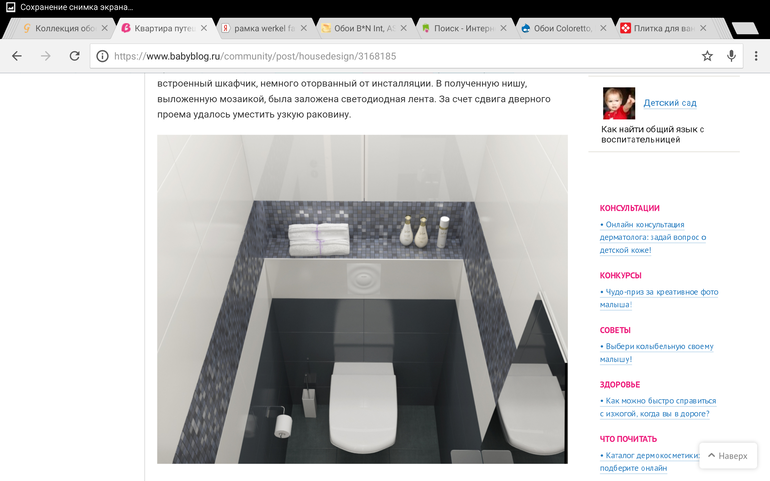Open the browser three-dot menu

click(x=756, y=56)
